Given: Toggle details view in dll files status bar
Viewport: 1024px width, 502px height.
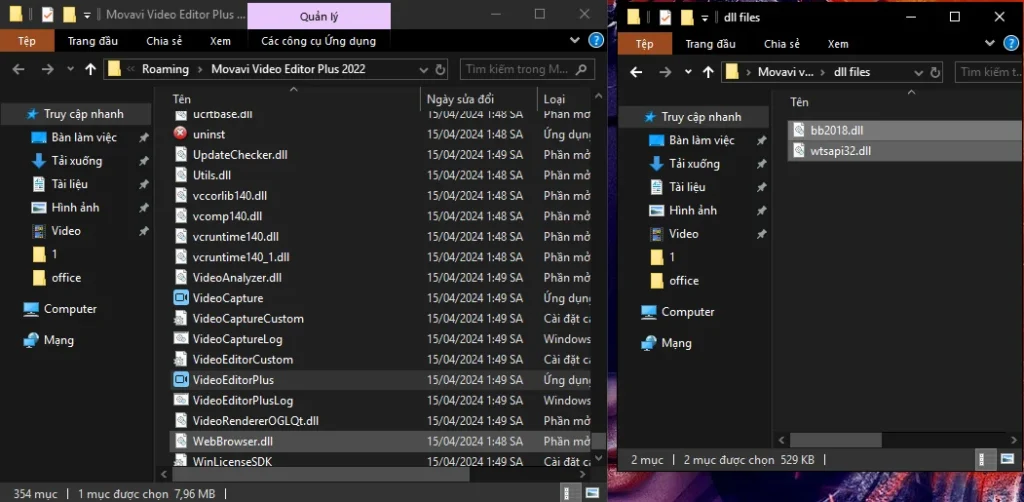Looking at the screenshot, I should [x=985, y=459].
